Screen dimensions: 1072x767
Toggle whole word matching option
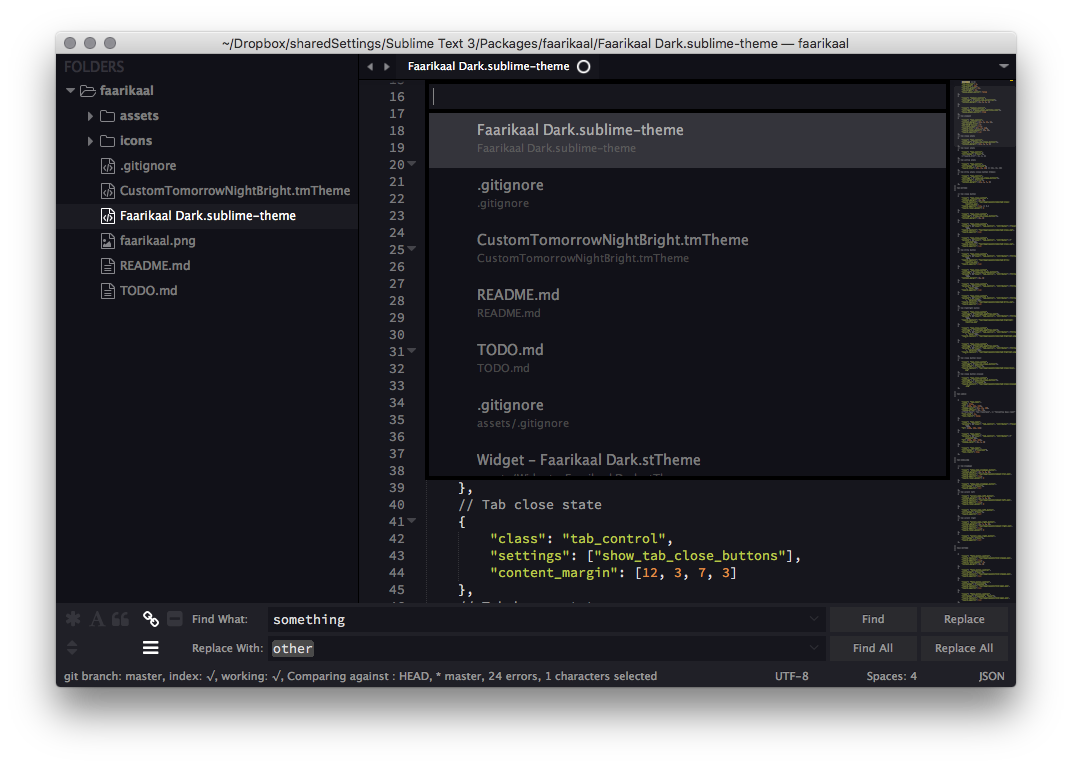point(120,619)
